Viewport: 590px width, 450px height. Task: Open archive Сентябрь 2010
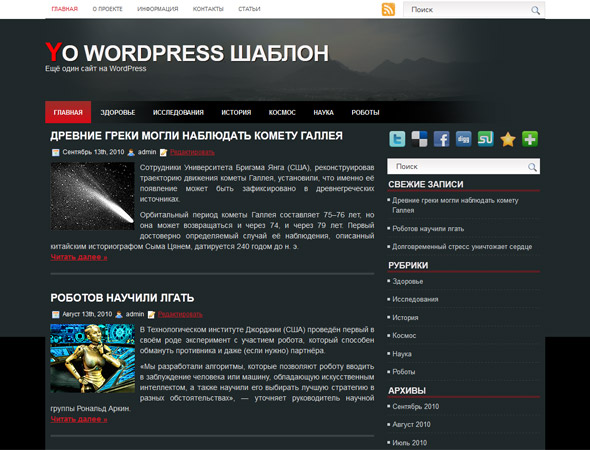(x=416, y=407)
